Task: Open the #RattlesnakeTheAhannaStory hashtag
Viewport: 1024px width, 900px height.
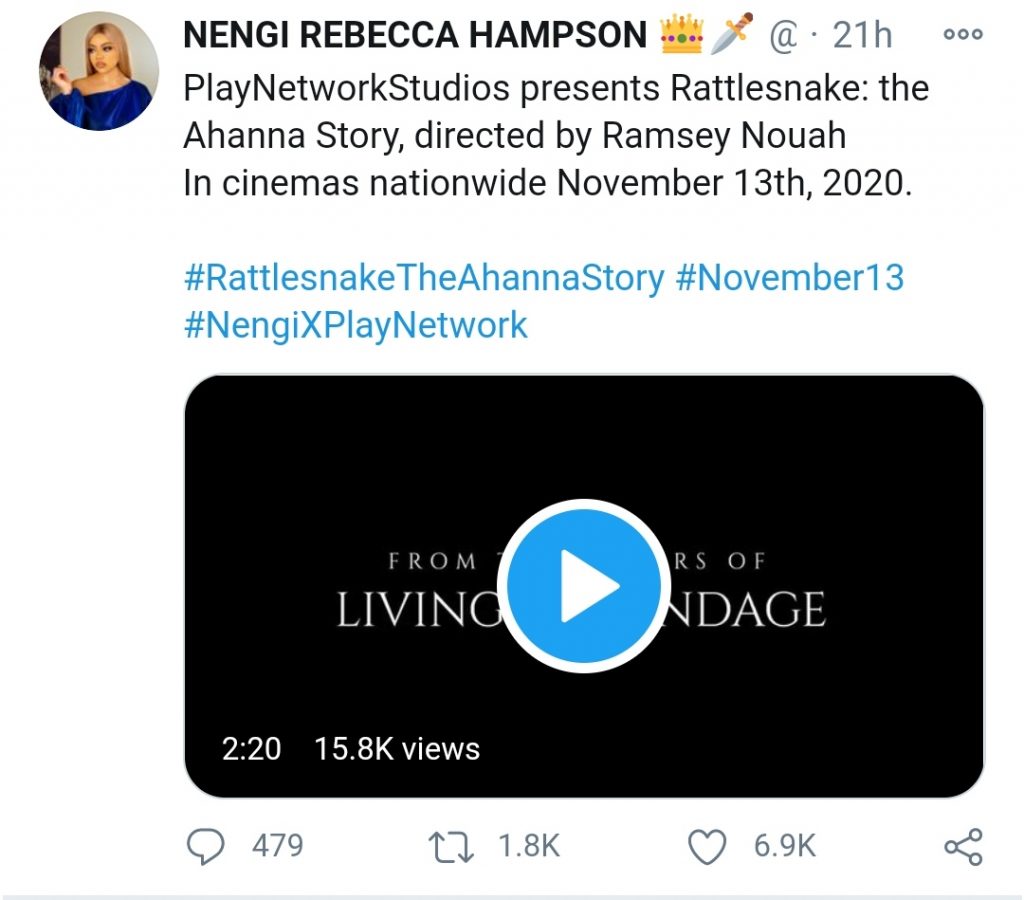Action: pos(424,278)
